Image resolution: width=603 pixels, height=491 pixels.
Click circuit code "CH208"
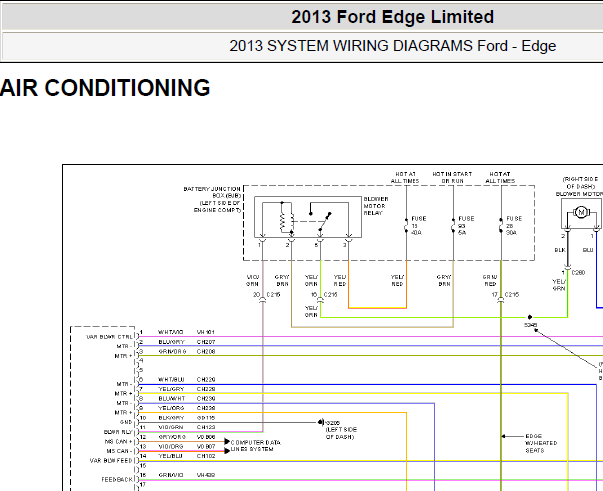click(x=206, y=351)
